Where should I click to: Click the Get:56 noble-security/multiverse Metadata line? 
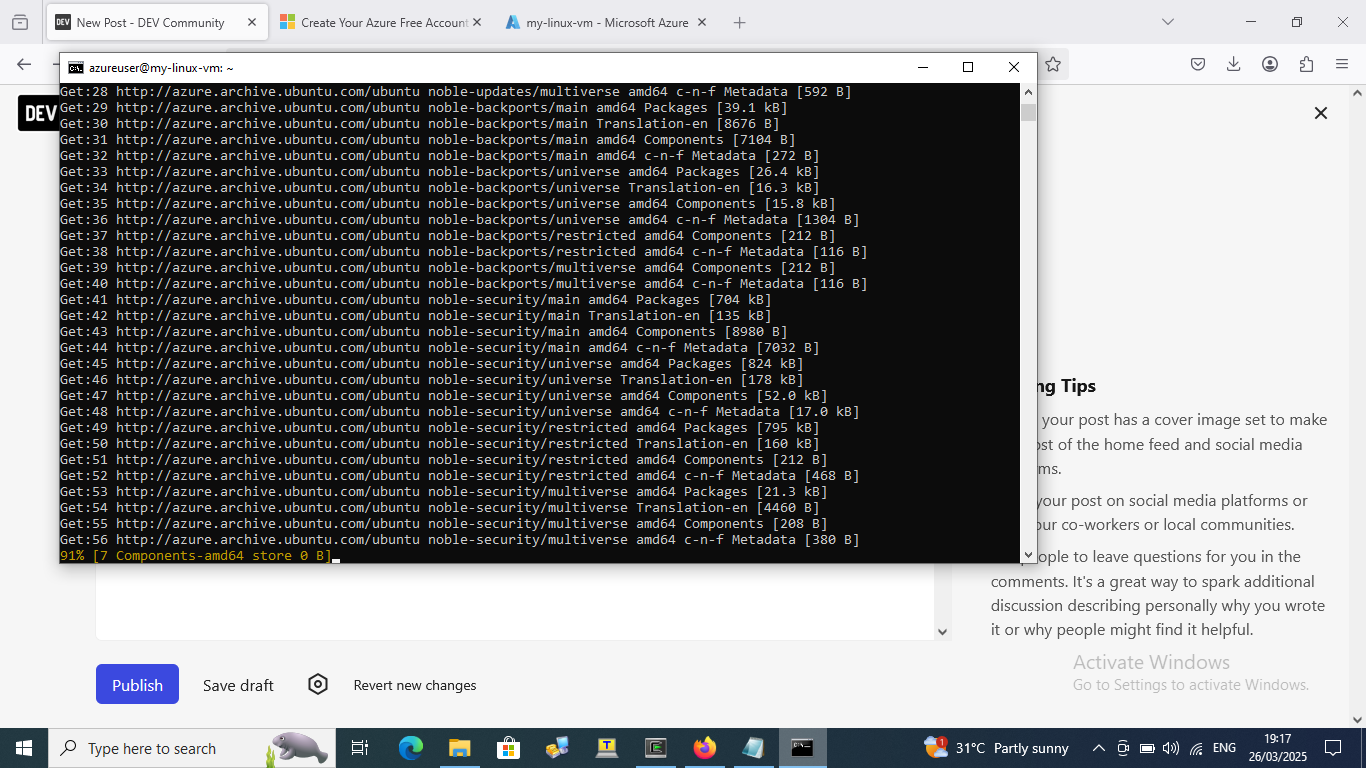(459, 539)
